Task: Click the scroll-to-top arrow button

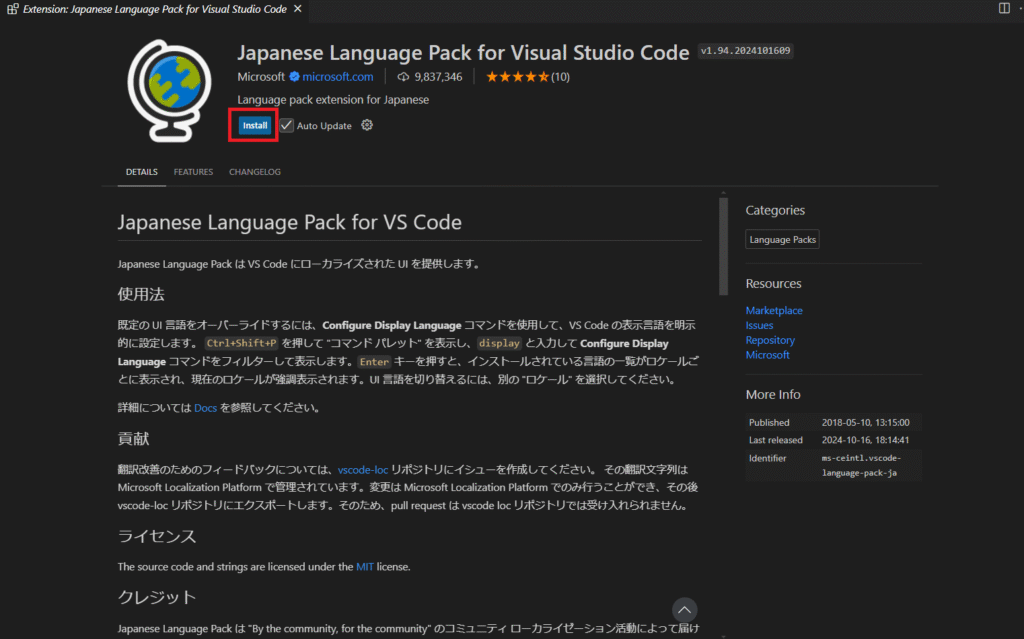Action: (x=684, y=609)
